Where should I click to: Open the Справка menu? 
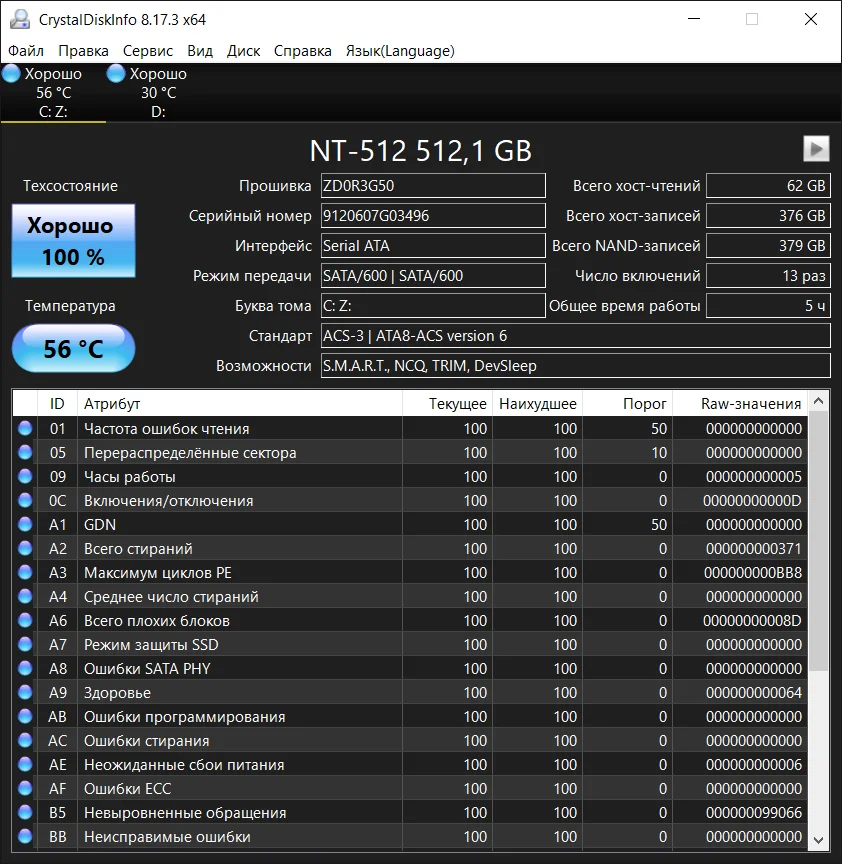(x=303, y=51)
